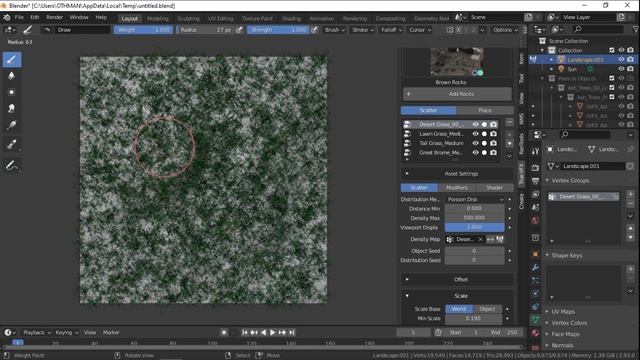Viewport: 640px width, 360px height.
Task: Switch to the Modeling workspace tab
Action: point(158,18)
